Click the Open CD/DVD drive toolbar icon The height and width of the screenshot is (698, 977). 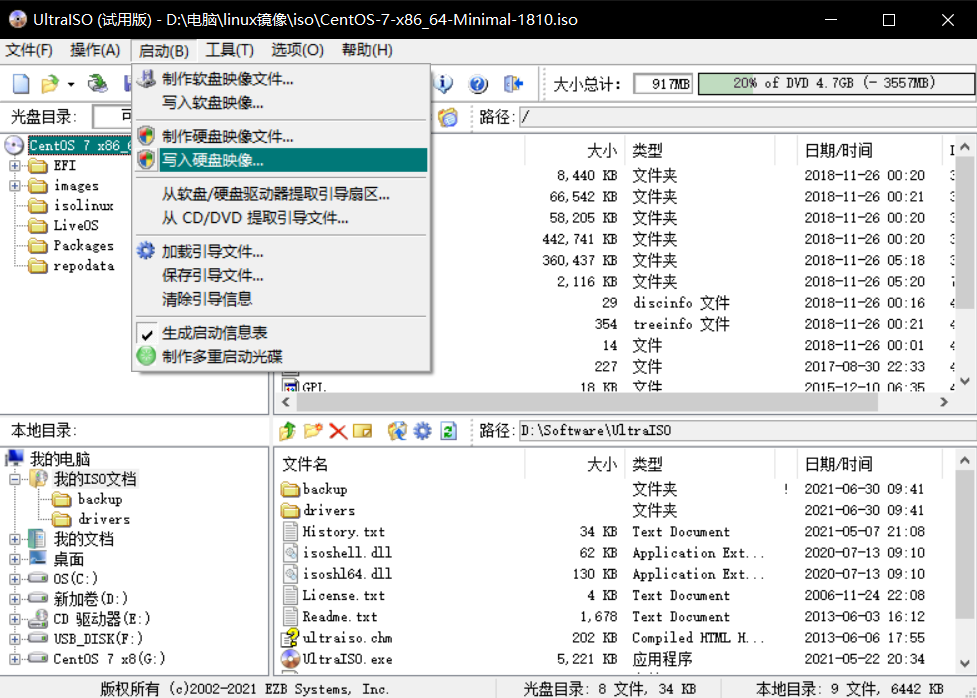coord(97,84)
